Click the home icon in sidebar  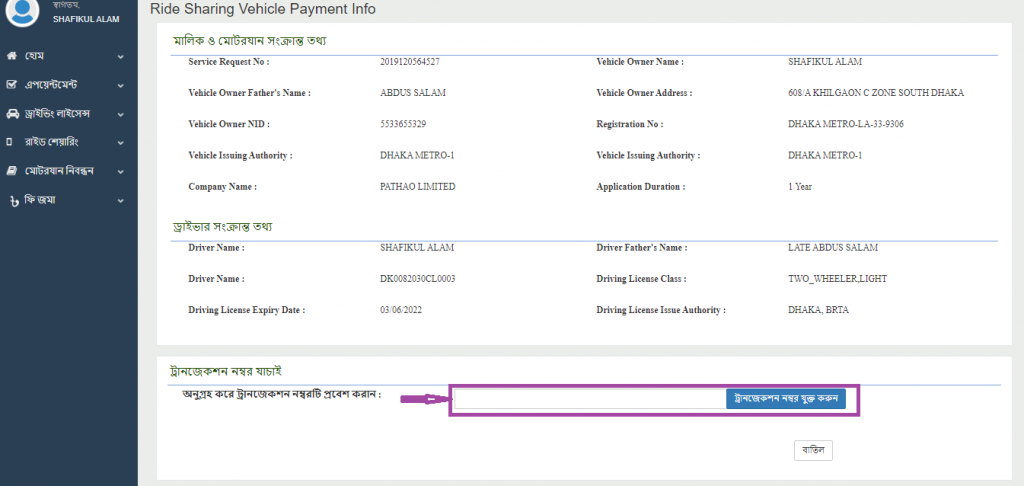[x=11, y=56]
